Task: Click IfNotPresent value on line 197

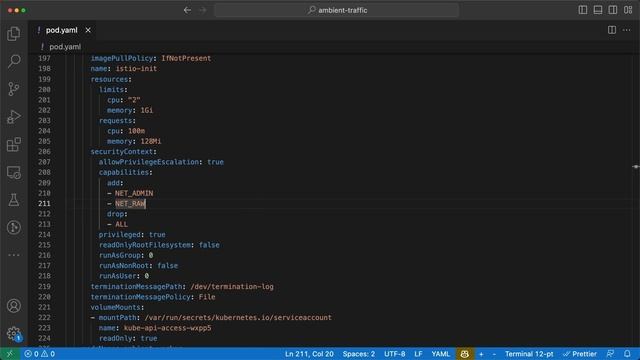Action: (x=186, y=58)
